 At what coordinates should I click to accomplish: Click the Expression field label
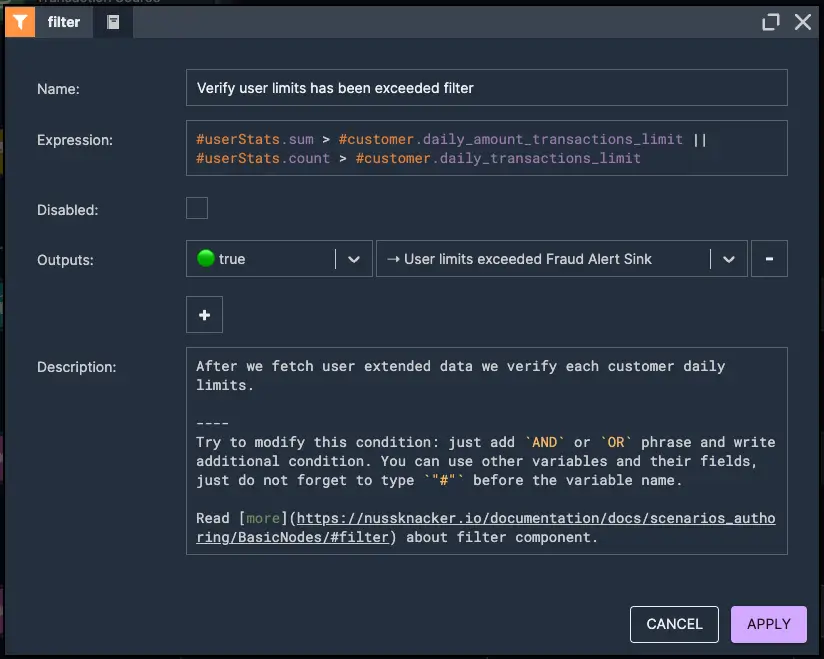[x=75, y=140]
